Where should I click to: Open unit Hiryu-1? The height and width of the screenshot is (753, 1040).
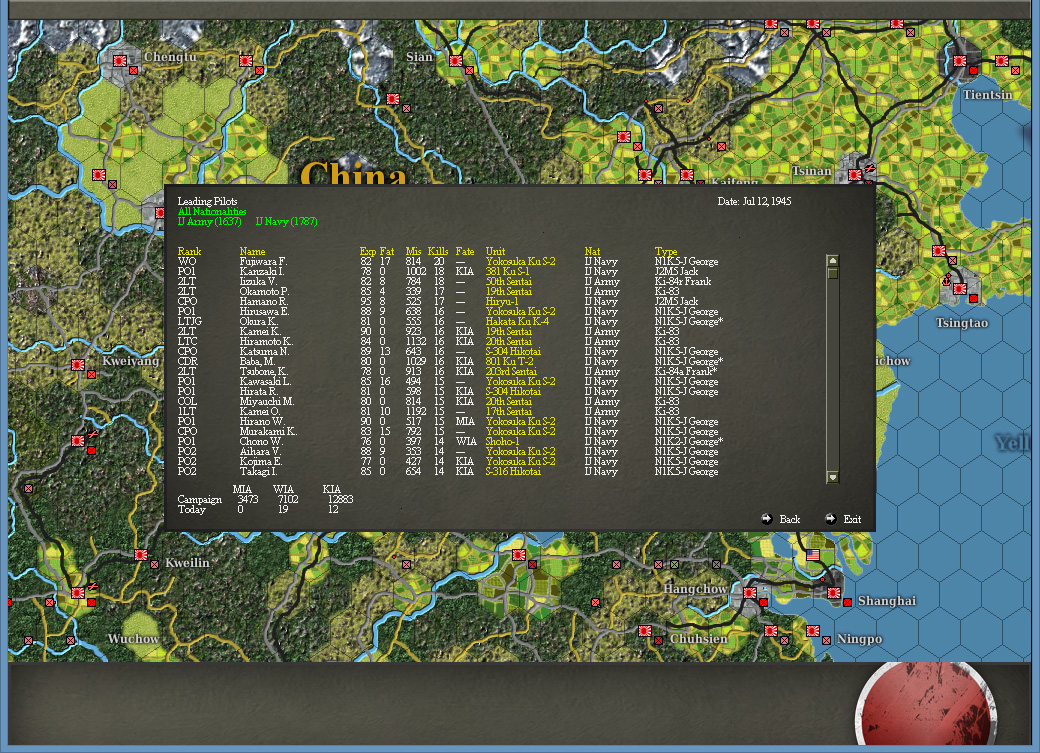tap(502, 301)
